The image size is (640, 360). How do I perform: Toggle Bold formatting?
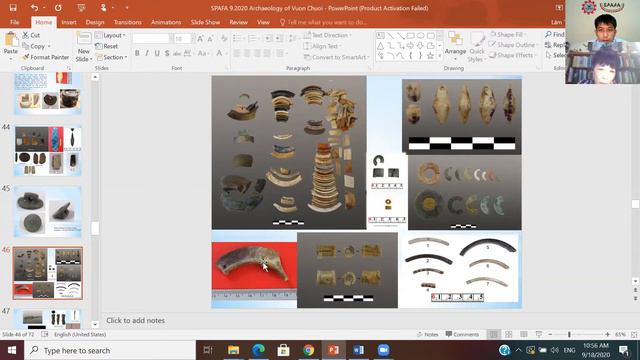tap(137, 53)
